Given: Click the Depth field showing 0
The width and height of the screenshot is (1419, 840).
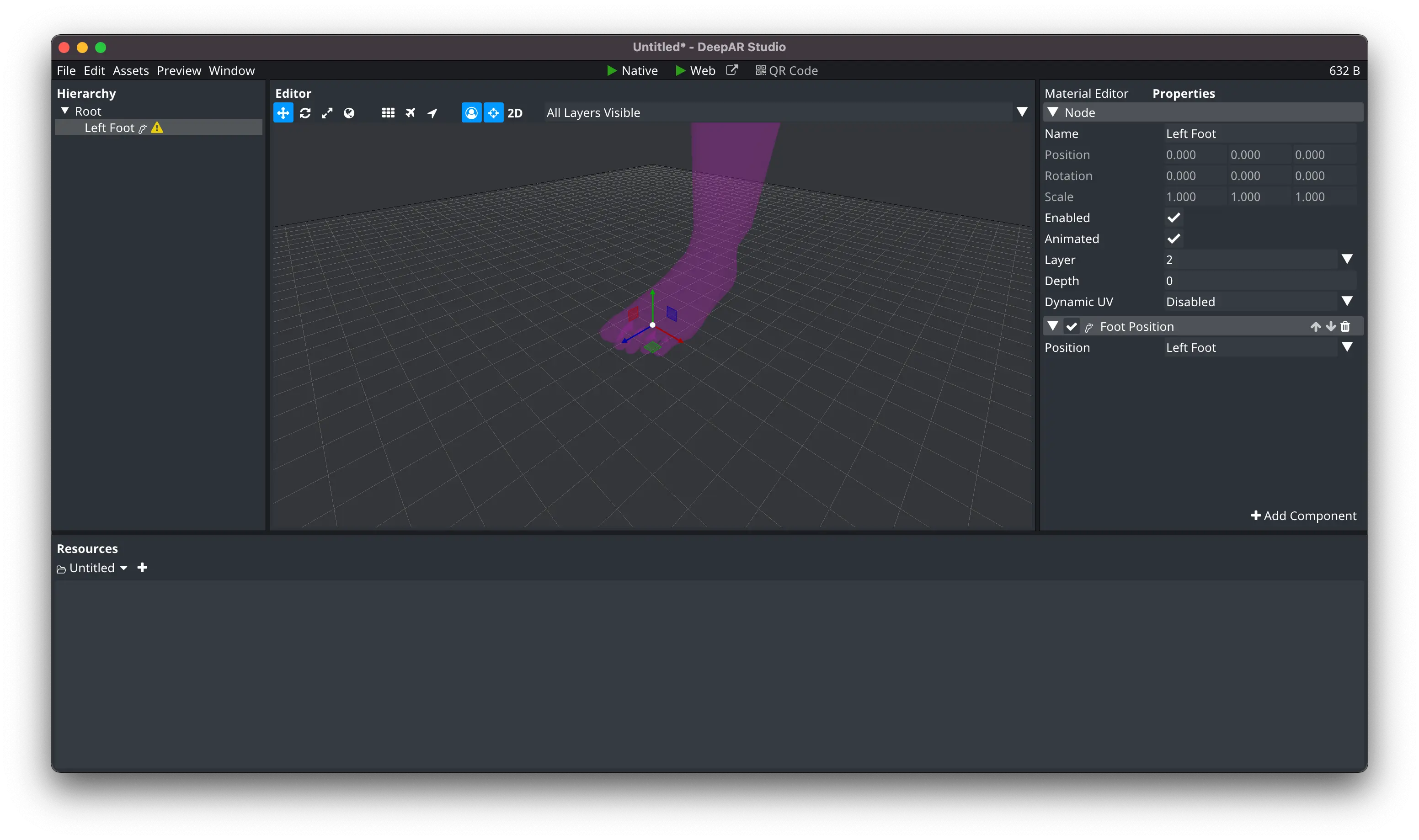Looking at the screenshot, I should 1260,281.
